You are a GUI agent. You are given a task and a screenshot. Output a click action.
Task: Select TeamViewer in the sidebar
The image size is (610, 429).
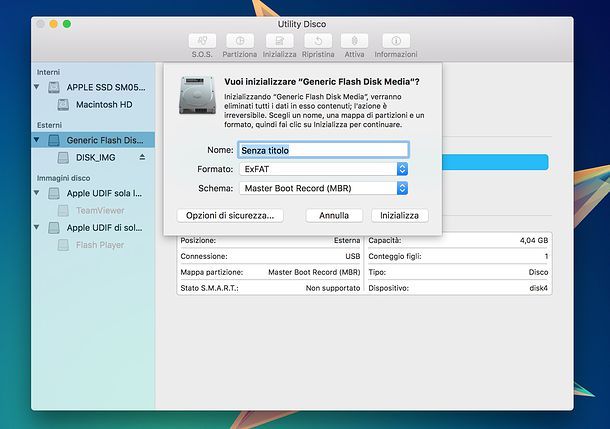tap(100, 210)
